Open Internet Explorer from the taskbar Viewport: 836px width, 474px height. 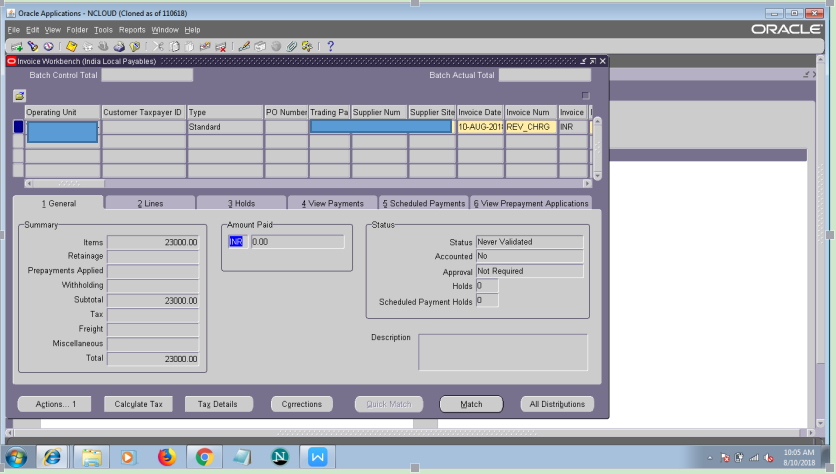click(52, 457)
